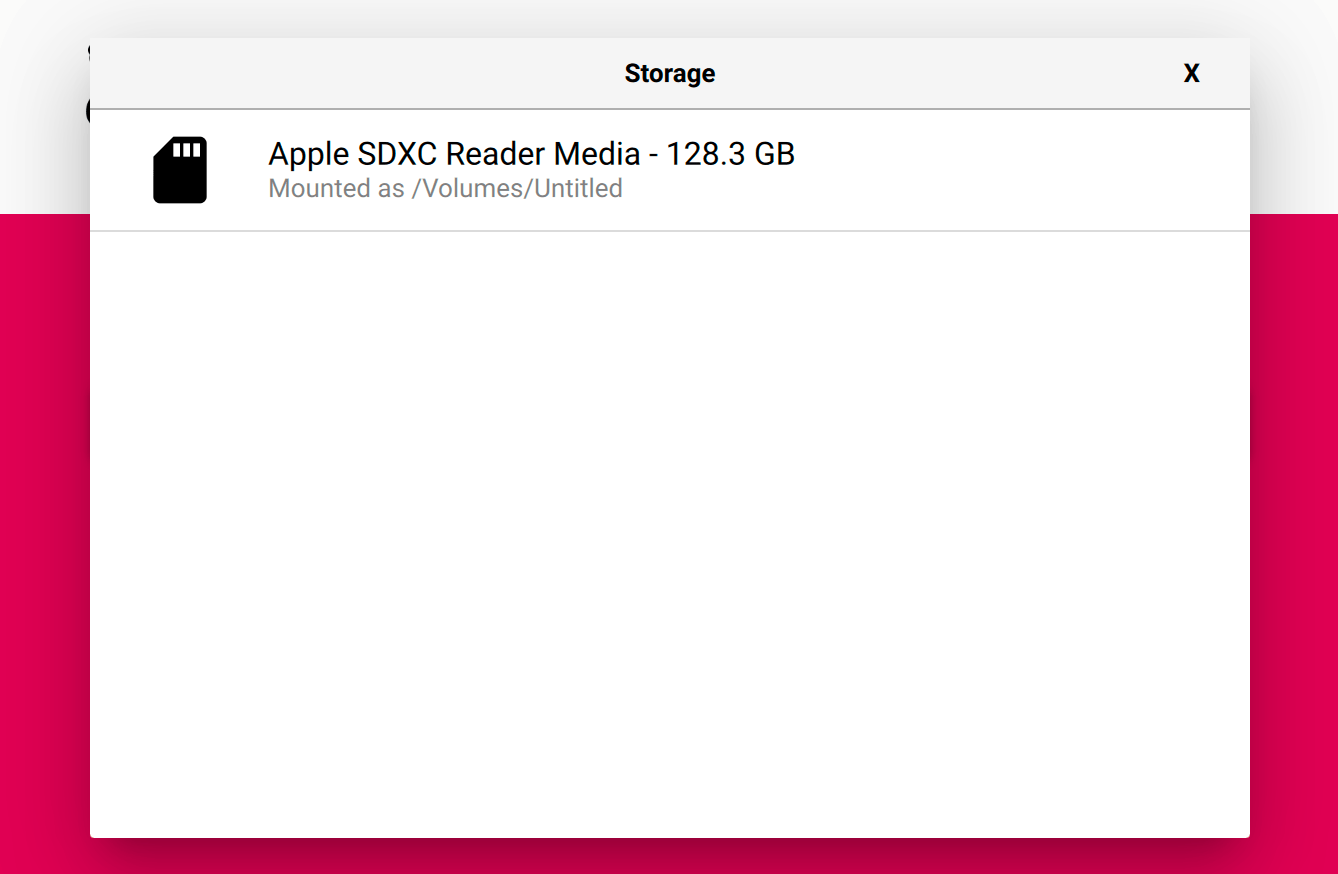Click the center of the empty list area
The height and width of the screenshot is (874, 1338).
(669, 535)
